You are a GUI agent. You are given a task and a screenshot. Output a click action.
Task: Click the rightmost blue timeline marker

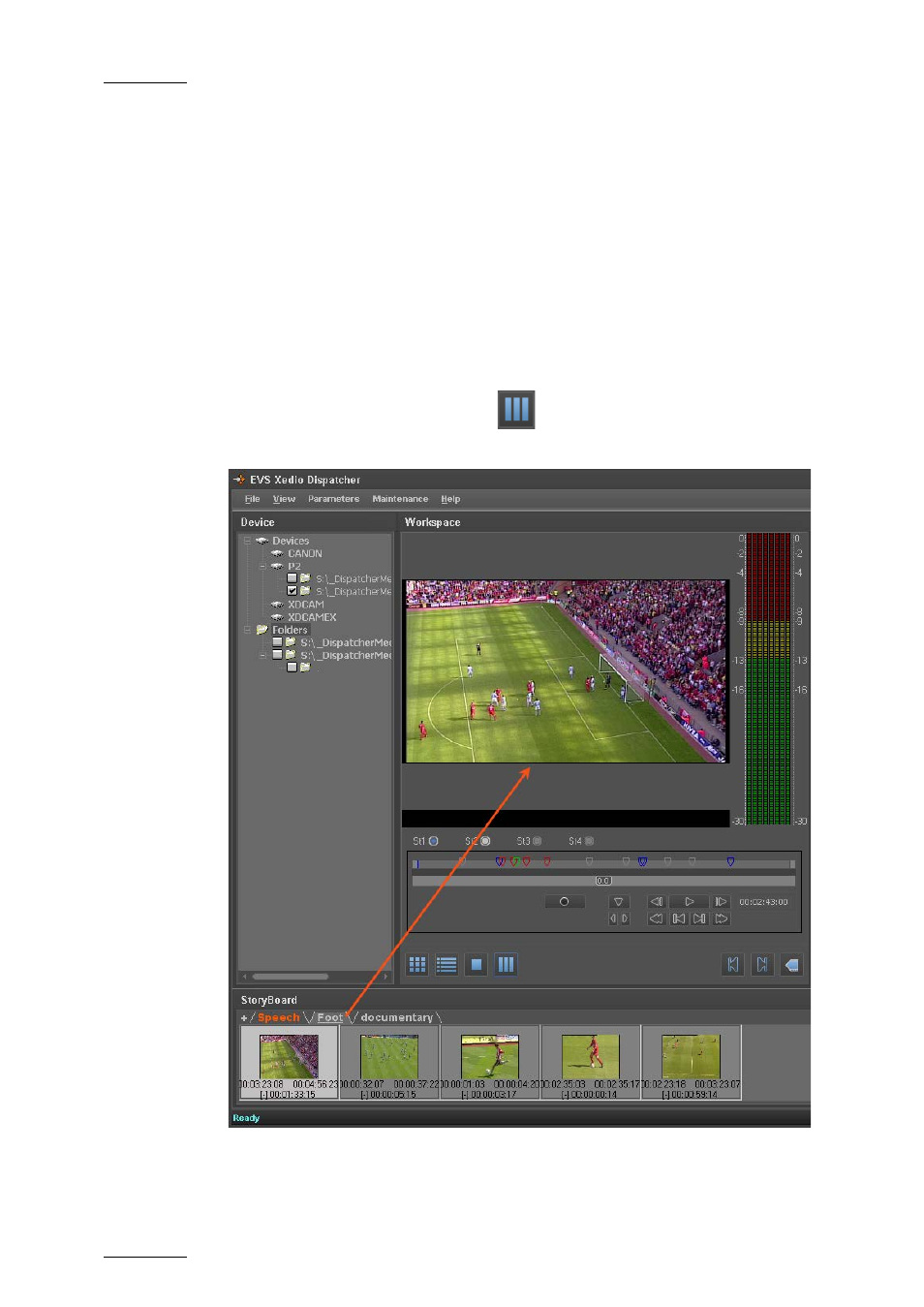pyautogui.click(x=730, y=860)
